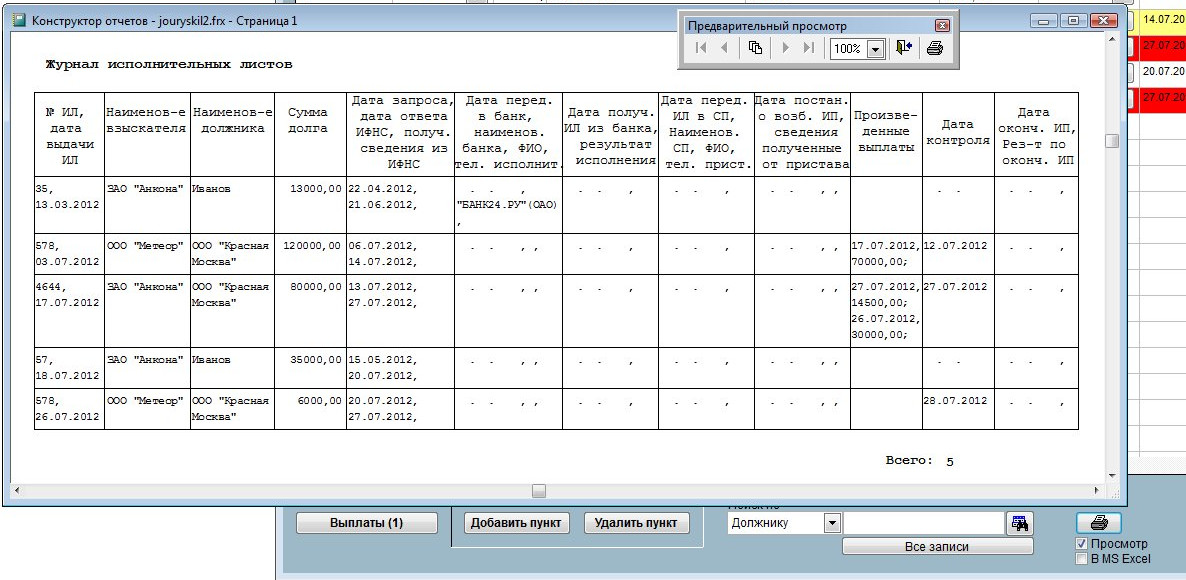Click the previous page arrow

point(724,48)
